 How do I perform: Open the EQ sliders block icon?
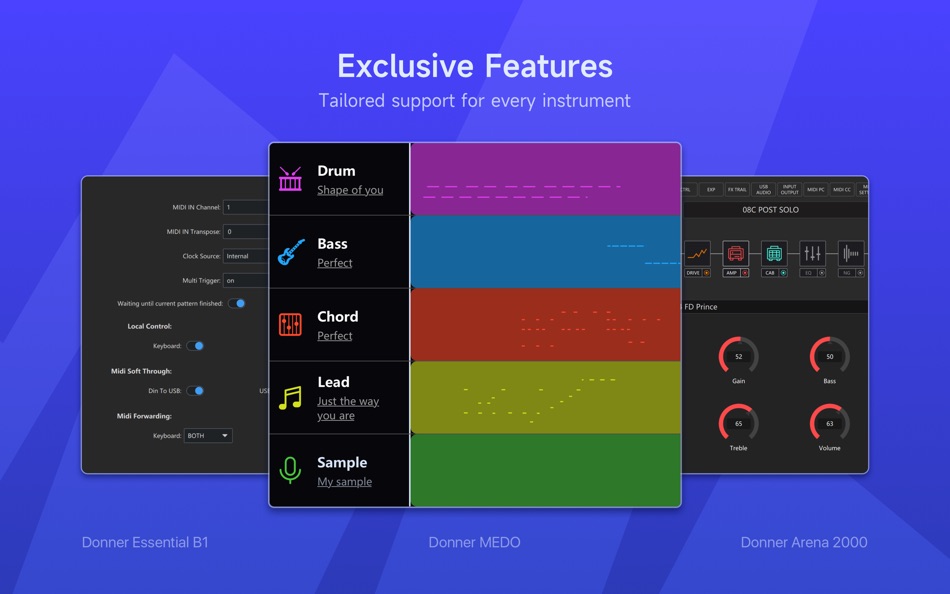pos(812,253)
